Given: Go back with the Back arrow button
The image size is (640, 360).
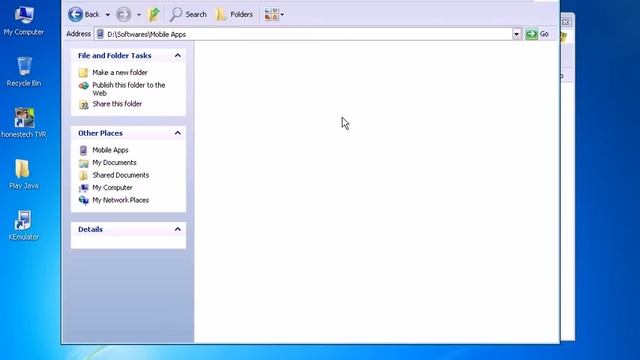Looking at the screenshot, I should point(84,14).
